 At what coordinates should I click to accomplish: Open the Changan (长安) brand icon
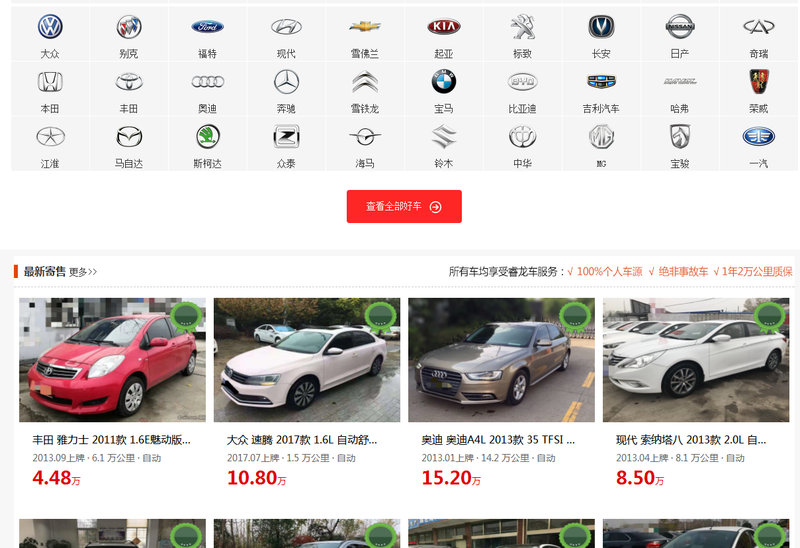pos(601,27)
